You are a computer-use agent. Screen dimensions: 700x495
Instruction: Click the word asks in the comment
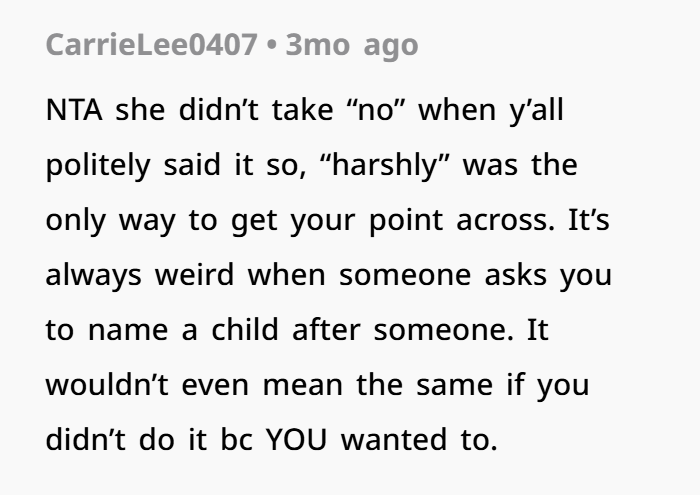516,275
